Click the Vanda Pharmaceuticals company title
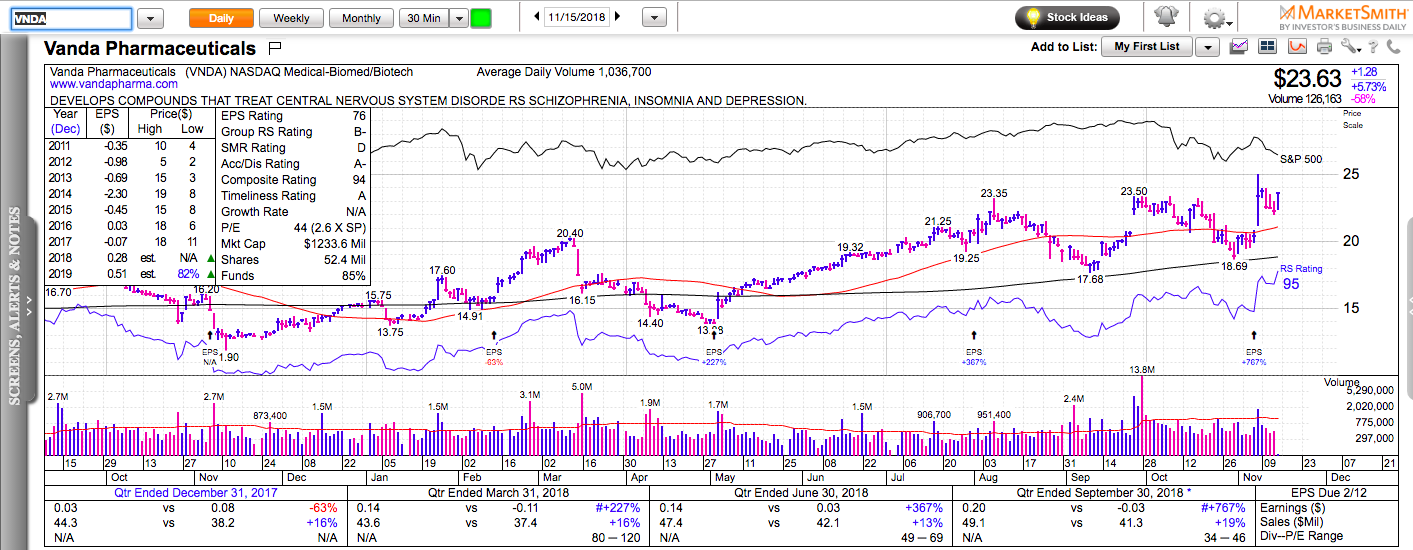1413x550 pixels. pos(150,48)
